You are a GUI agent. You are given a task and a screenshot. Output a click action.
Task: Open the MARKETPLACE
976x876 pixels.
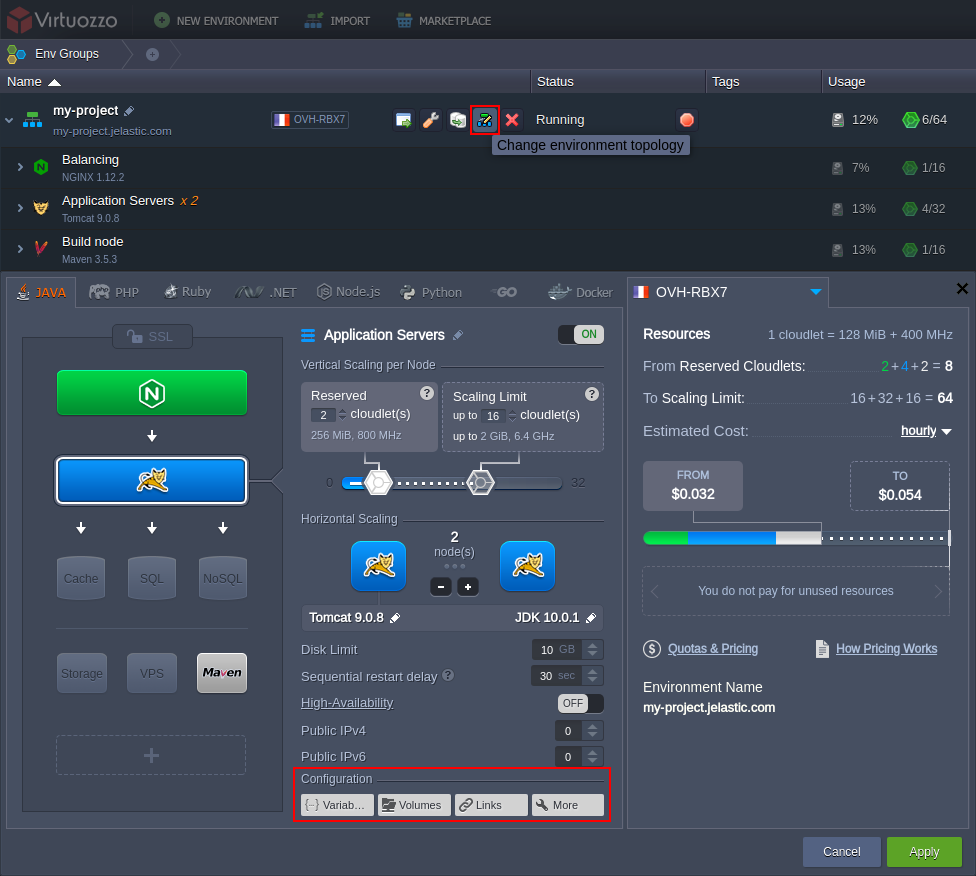click(443, 21)
